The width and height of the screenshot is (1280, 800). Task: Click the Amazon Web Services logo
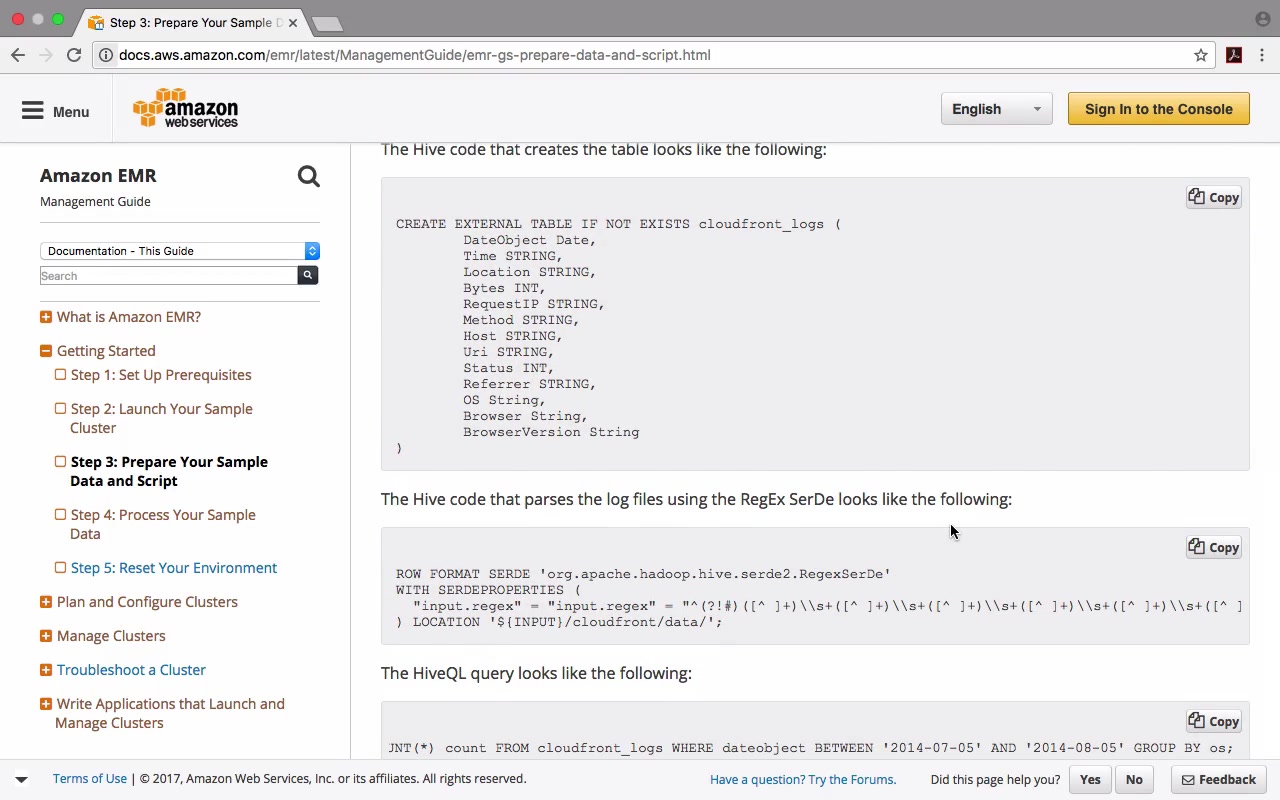[186, 108]
